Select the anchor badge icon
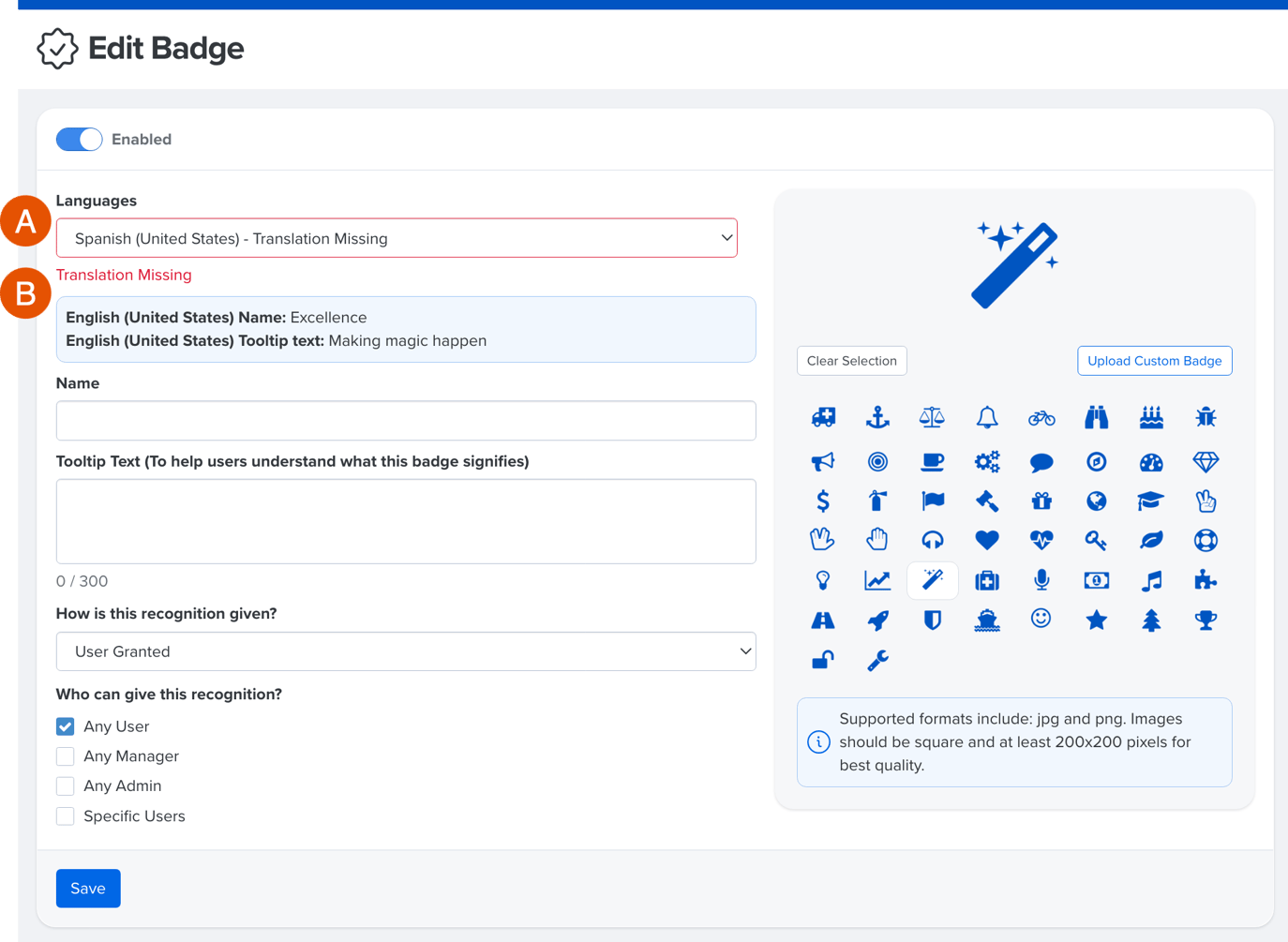 877,417
